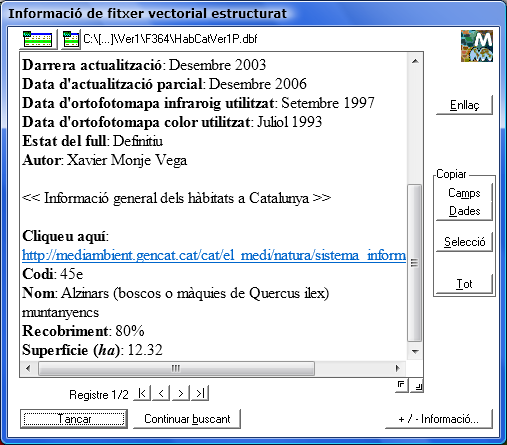Close dialog with Tancar button
The height and width of the screenshot is (445, 507).
click(74, 419)
